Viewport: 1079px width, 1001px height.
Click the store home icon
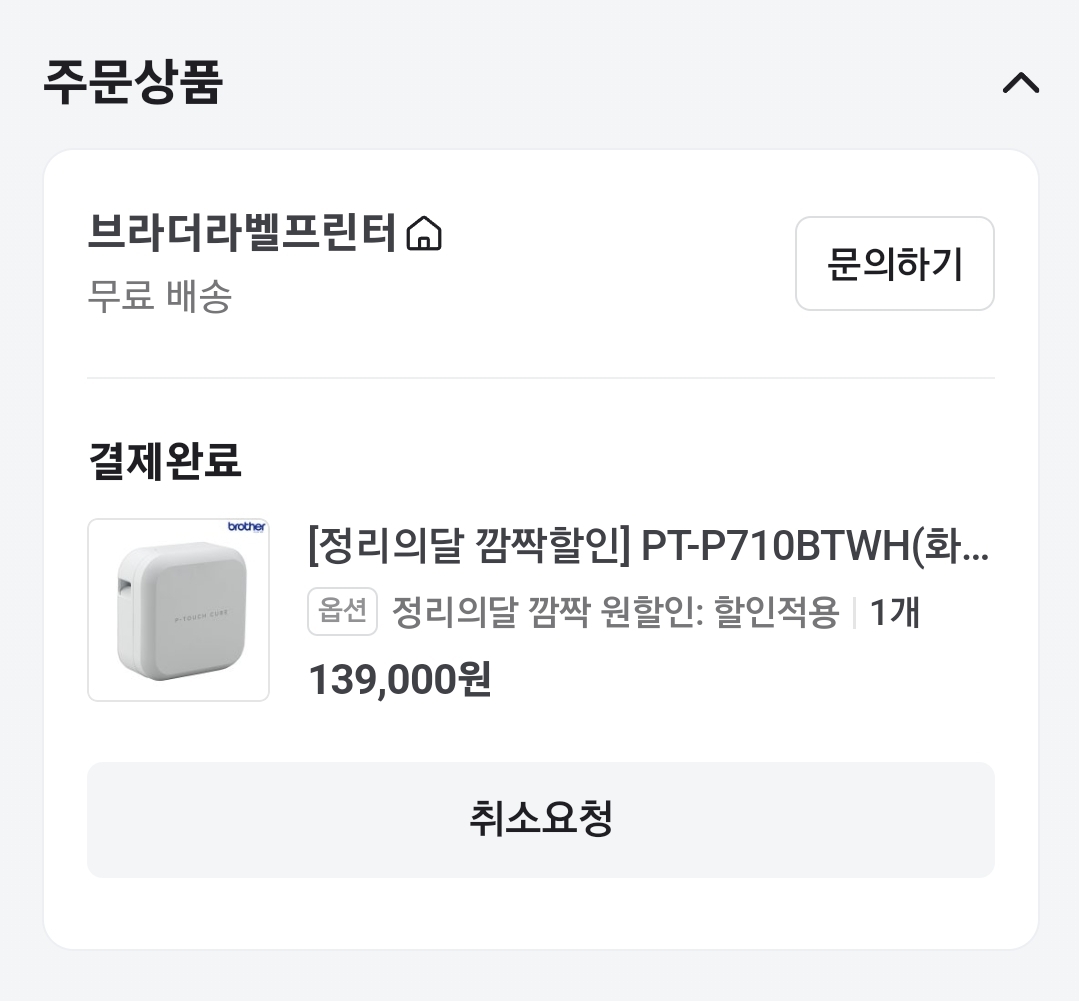click(425, 234)
